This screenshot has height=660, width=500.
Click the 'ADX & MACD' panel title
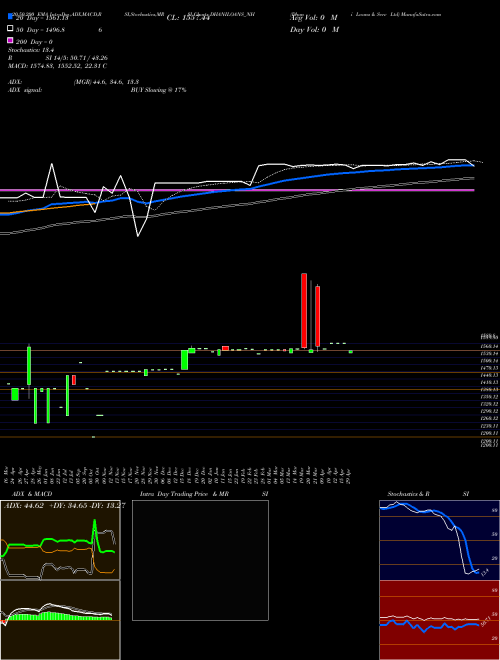32,494
